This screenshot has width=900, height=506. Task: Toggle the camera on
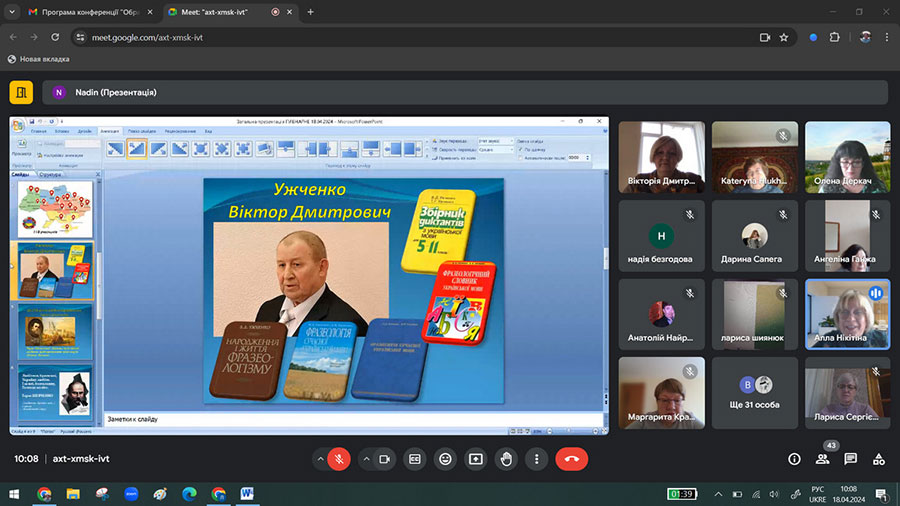pyautogui.click(x=384, y=459)
